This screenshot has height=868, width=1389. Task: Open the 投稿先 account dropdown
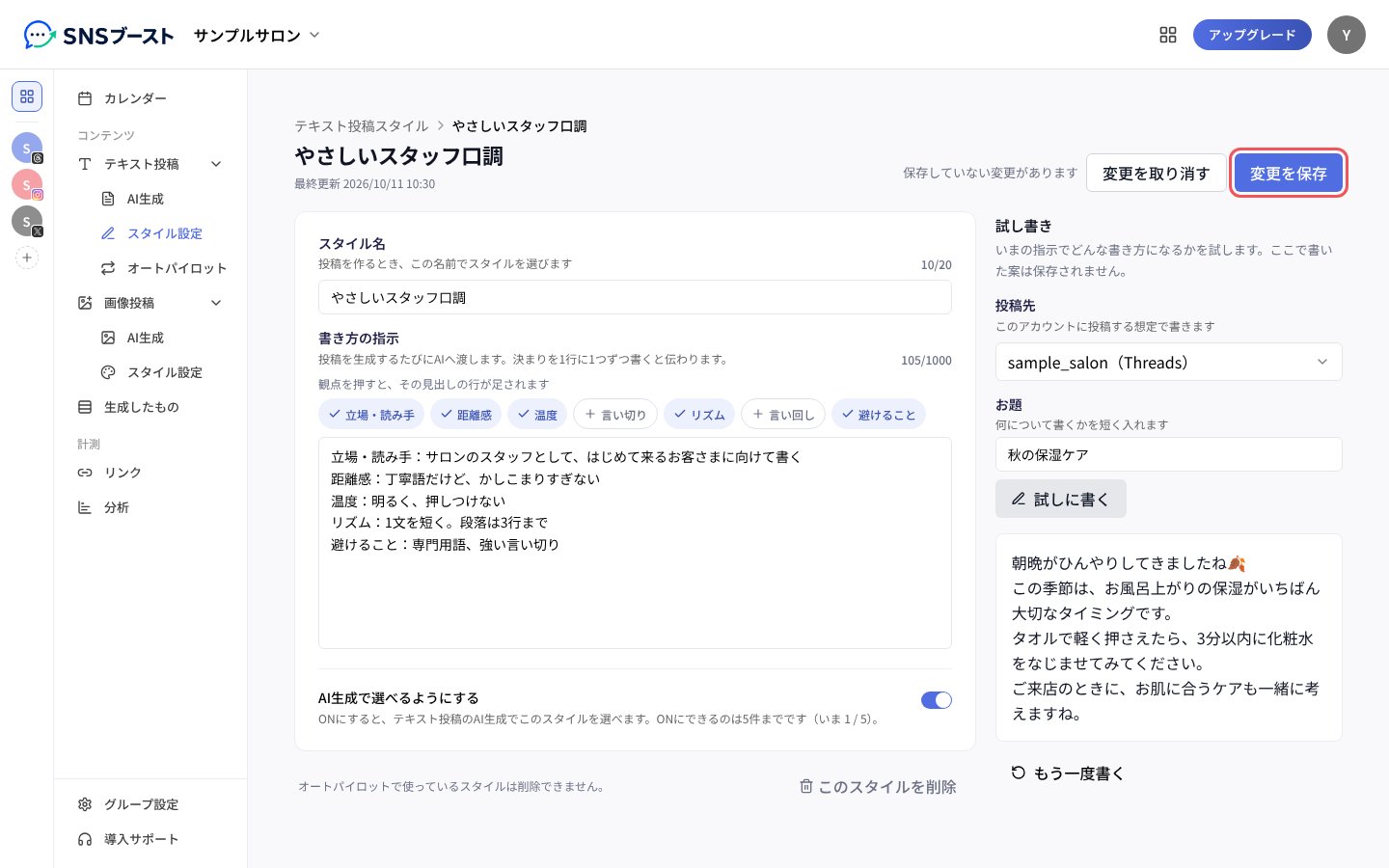tap(1169, 363)
